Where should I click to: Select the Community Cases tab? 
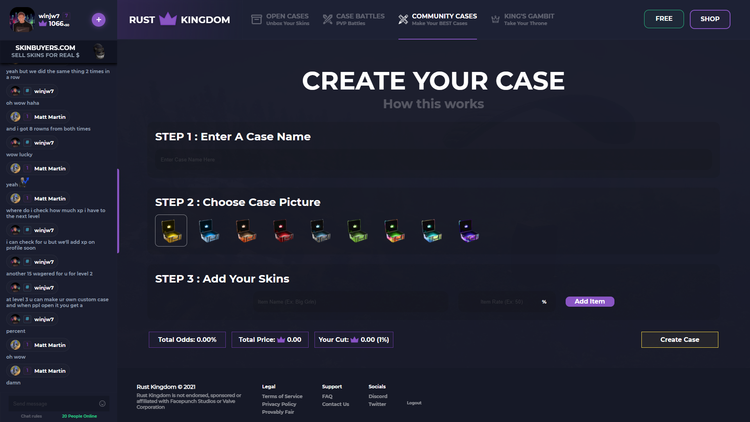[437, 19]
